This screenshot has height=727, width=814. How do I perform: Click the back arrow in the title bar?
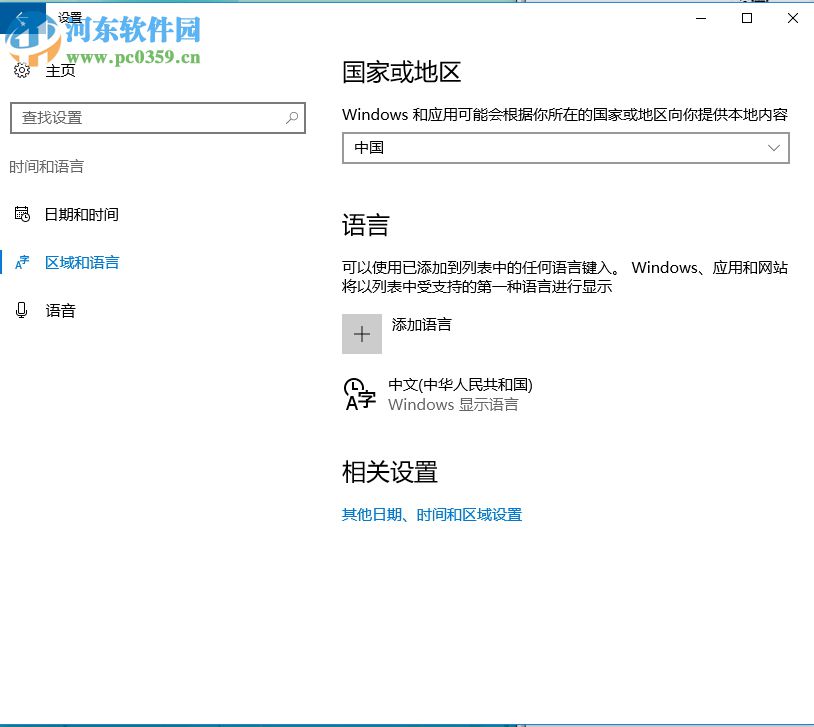point(20,16)
